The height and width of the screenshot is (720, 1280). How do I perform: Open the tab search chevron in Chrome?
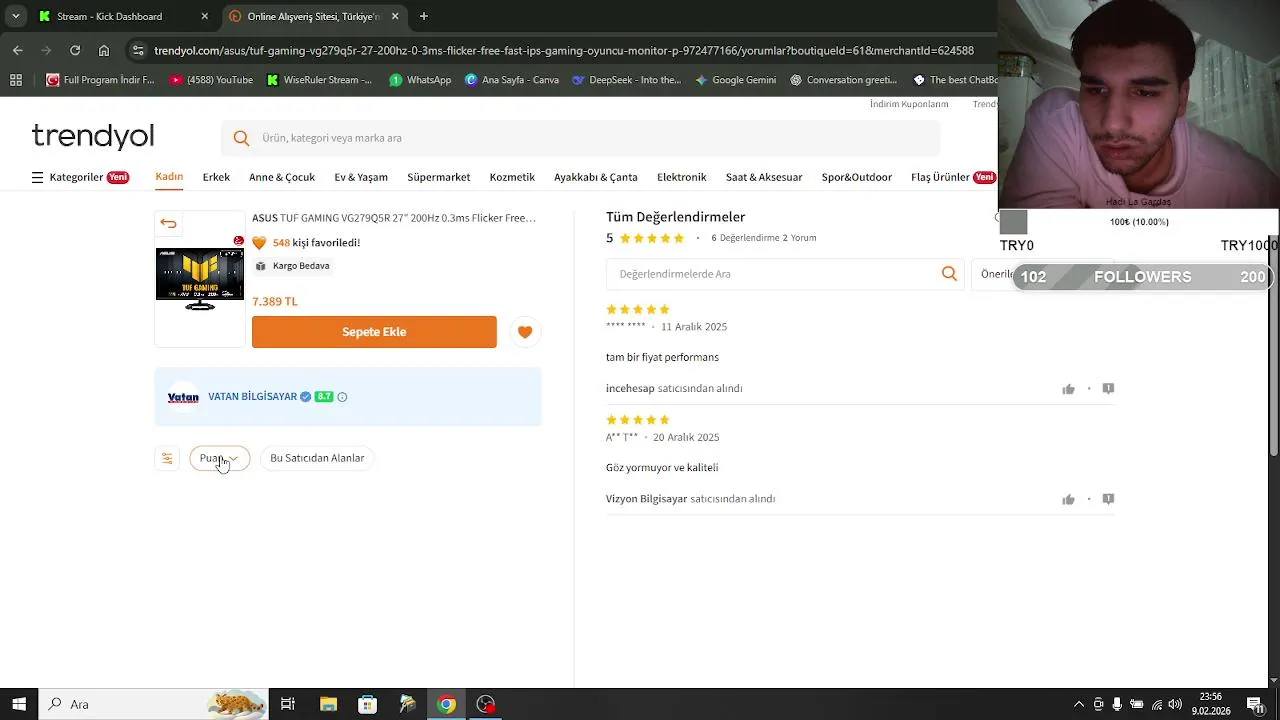click(x=15, y=16)
